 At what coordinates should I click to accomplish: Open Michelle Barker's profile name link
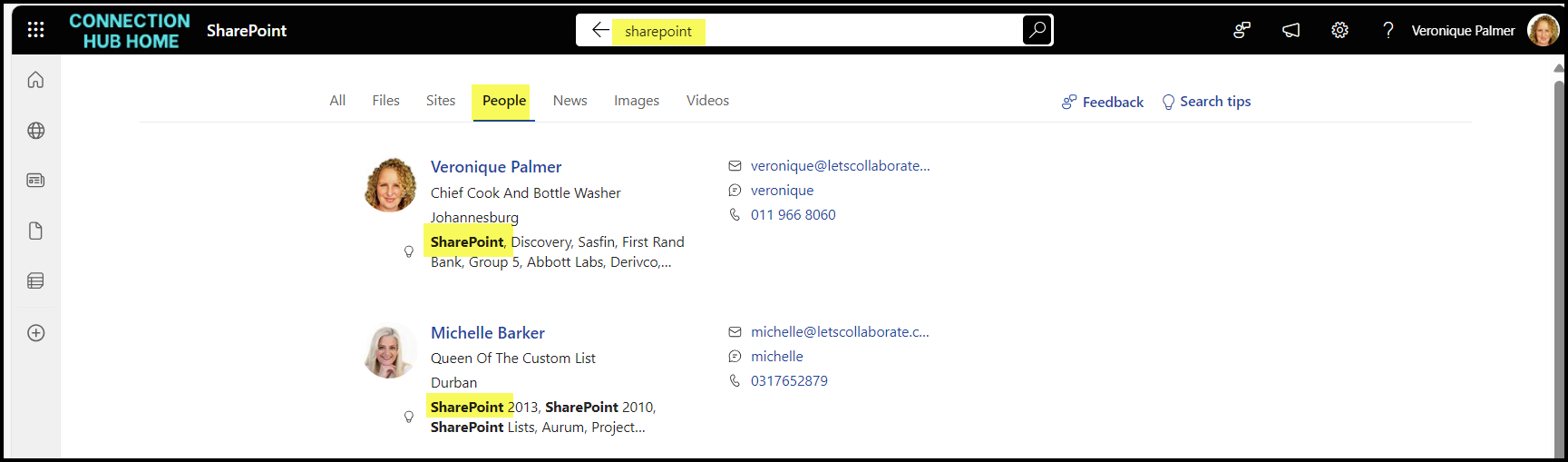[487, 333]
